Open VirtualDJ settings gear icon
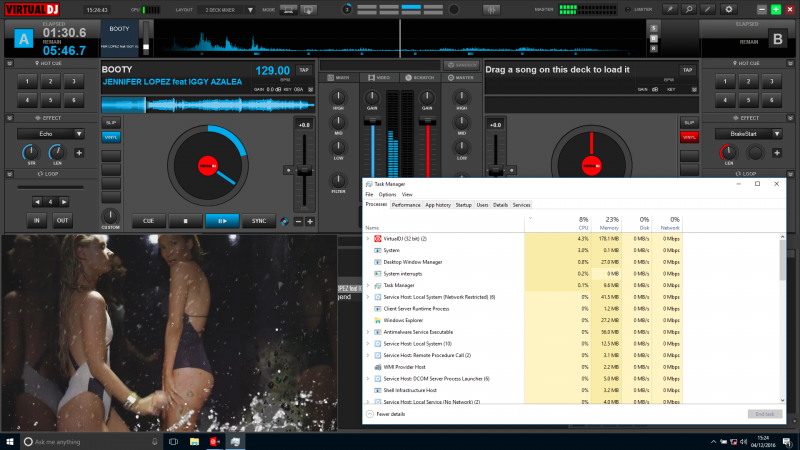Image resolution: width=800 pixels, height=450 pixels. pos(729,9)
